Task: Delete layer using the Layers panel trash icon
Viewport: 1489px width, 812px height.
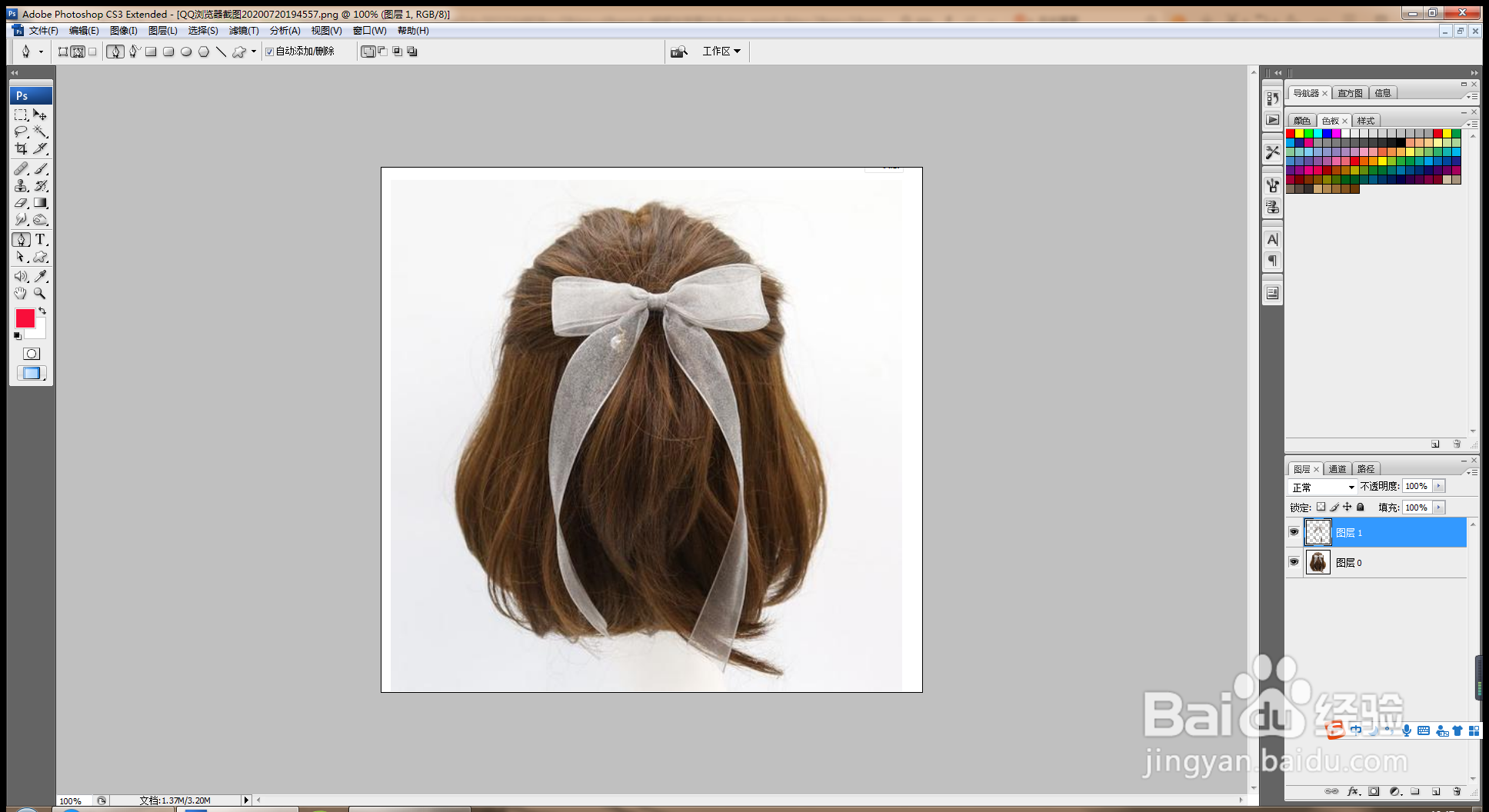Action: (1457, 791)
